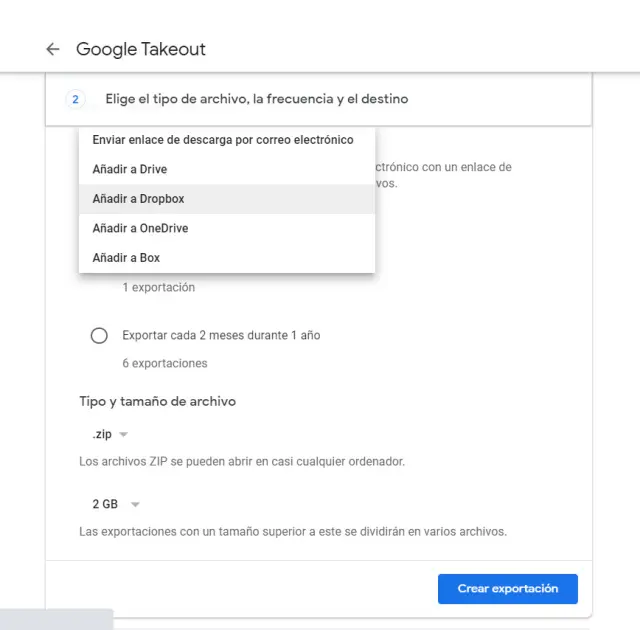Click the 'Google Takeout' page title
This screenshot has width=640, height=630.
coord(141,49)
